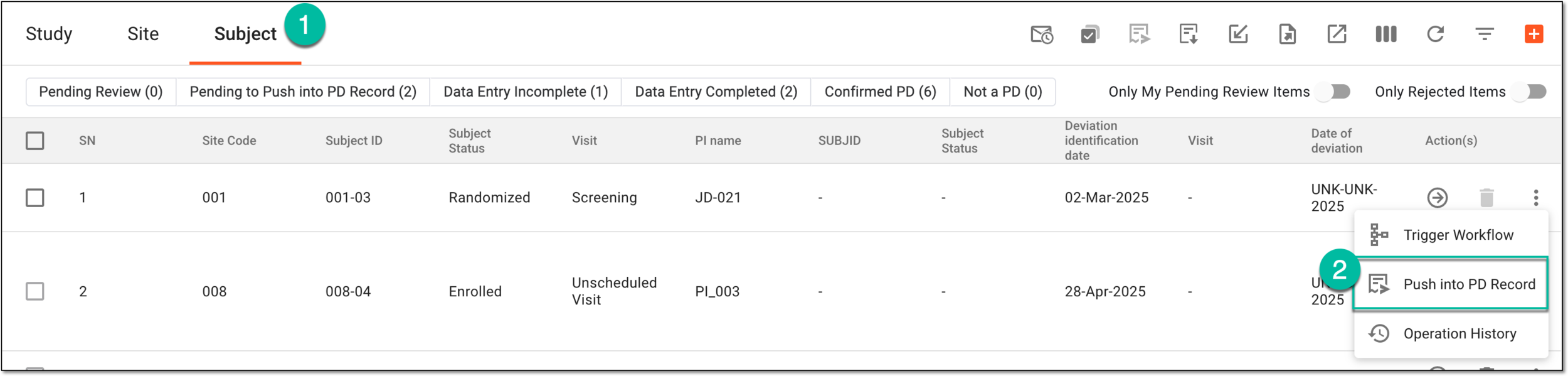Viewport: 1568px width, 376px height.
Task: Click the mail schedule icon in toolbar
Action: click(1042, 34)
